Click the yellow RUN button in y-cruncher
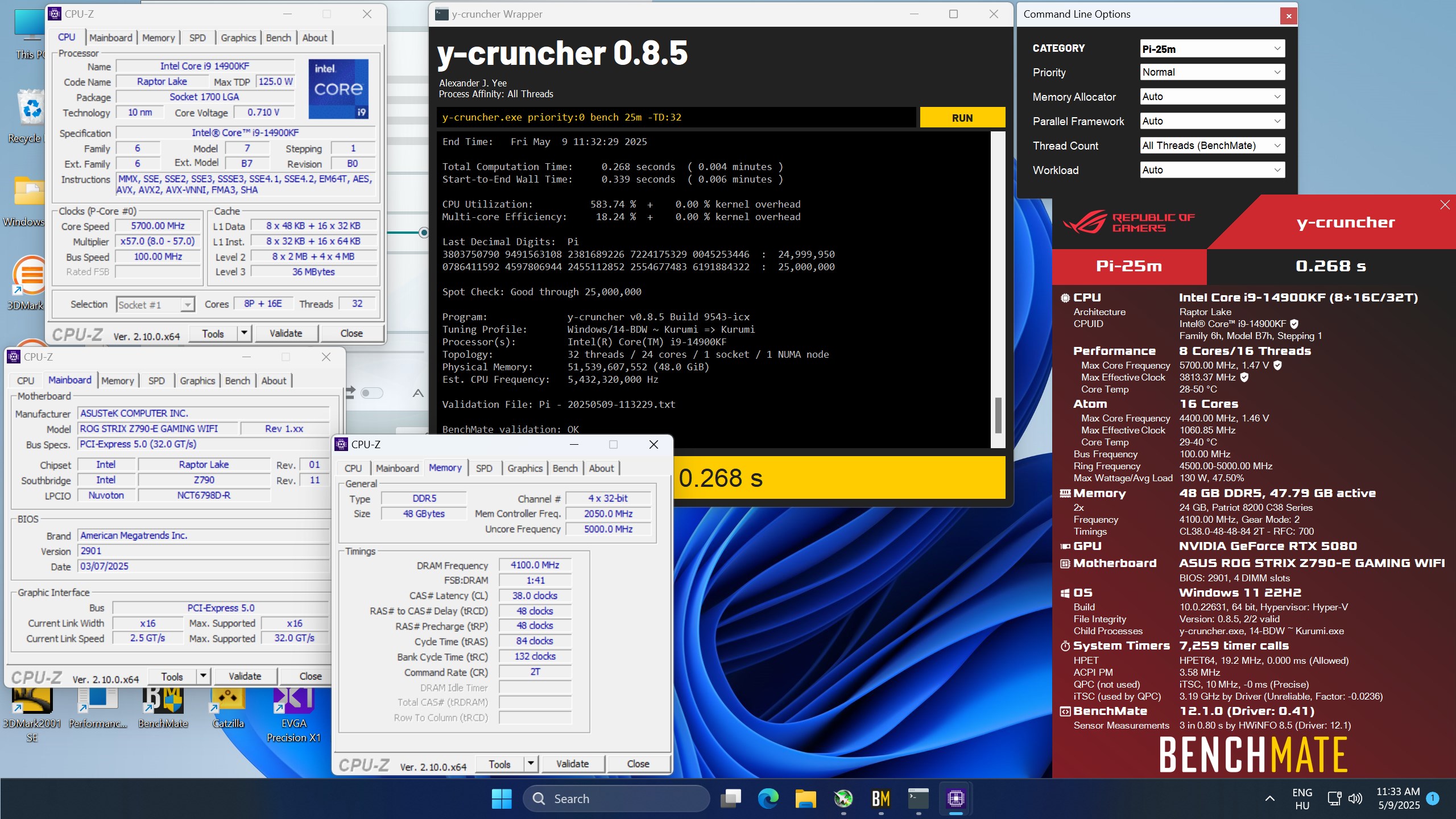The width and height of the screenshot is (1456, 819). (962, 118)
